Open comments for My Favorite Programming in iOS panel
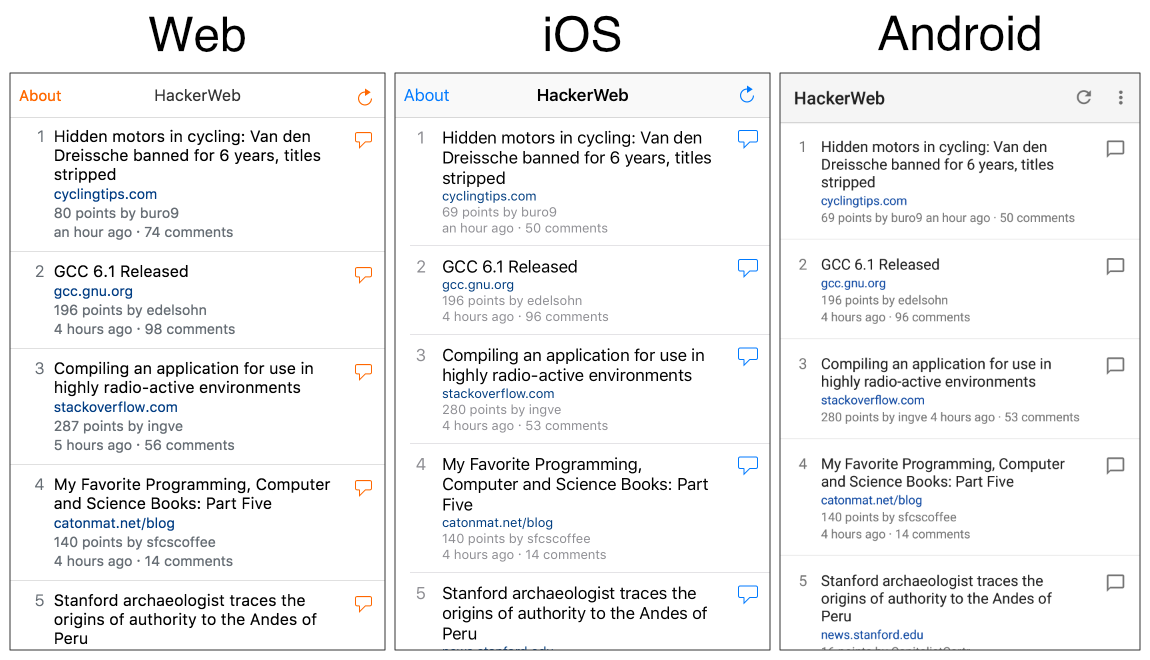This screenshot has width=1150, height=660. tap(747, 465)
